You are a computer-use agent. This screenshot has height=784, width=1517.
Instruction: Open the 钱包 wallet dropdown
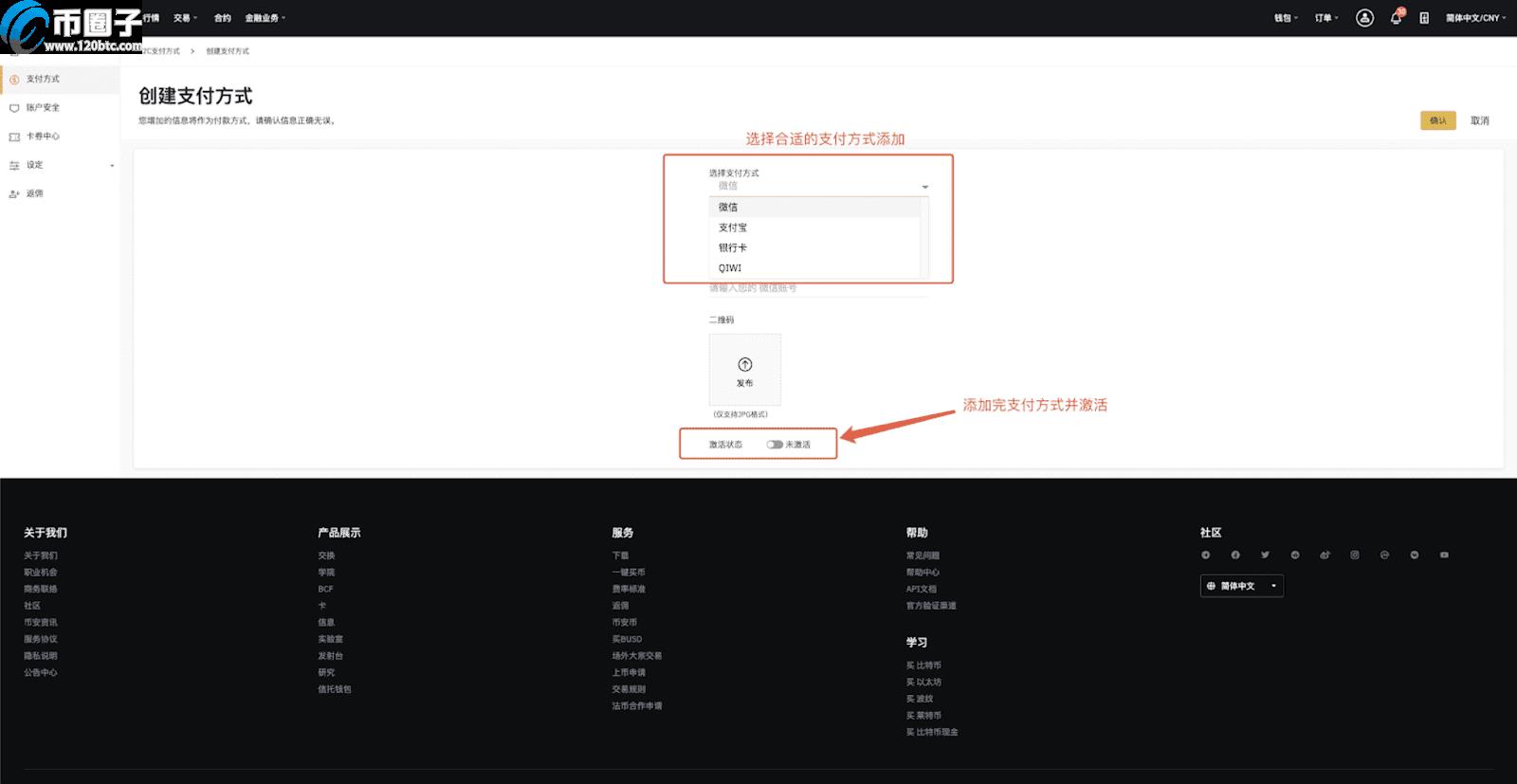click(1286, 18)
